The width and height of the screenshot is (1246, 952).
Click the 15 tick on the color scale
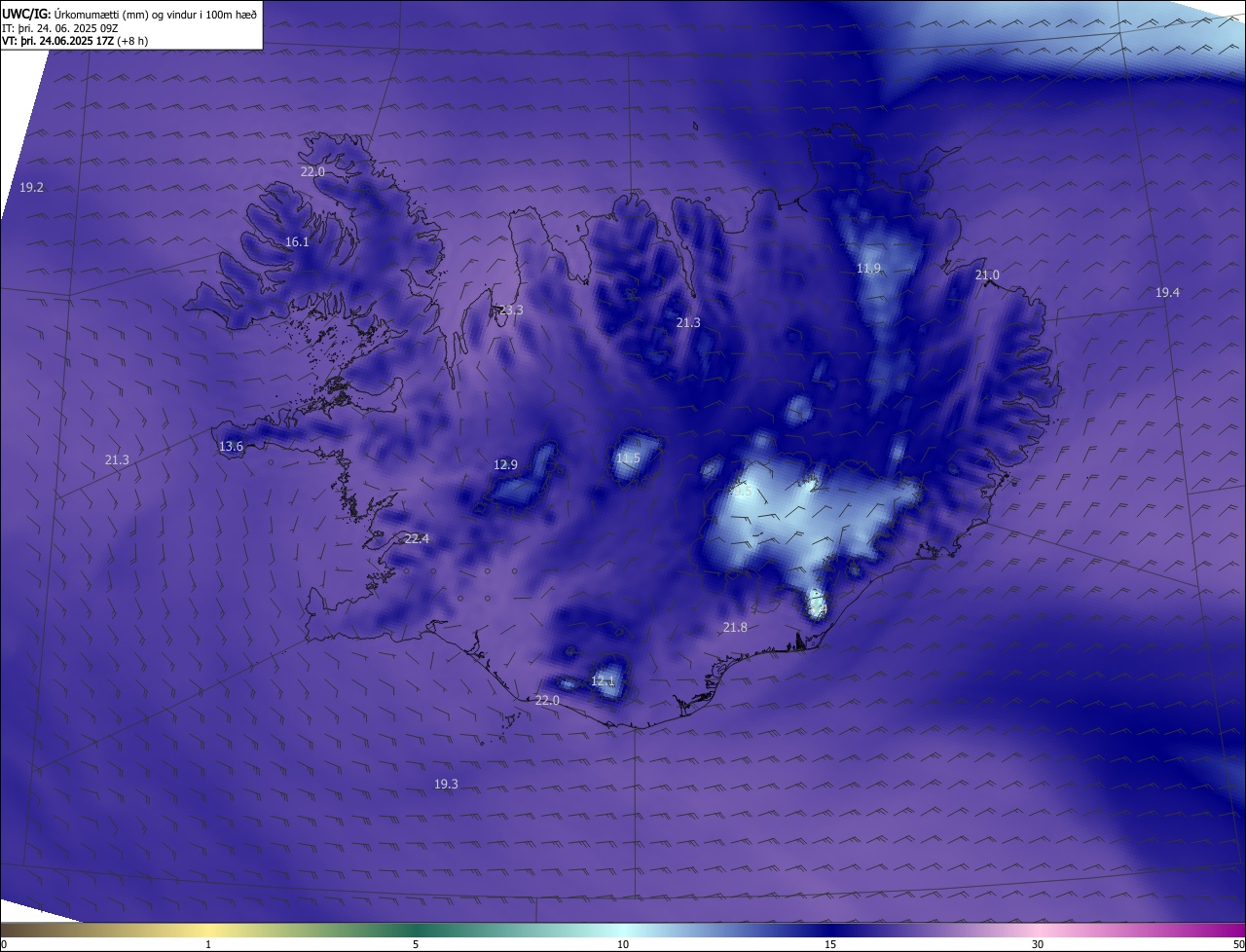tap(830, 945)
